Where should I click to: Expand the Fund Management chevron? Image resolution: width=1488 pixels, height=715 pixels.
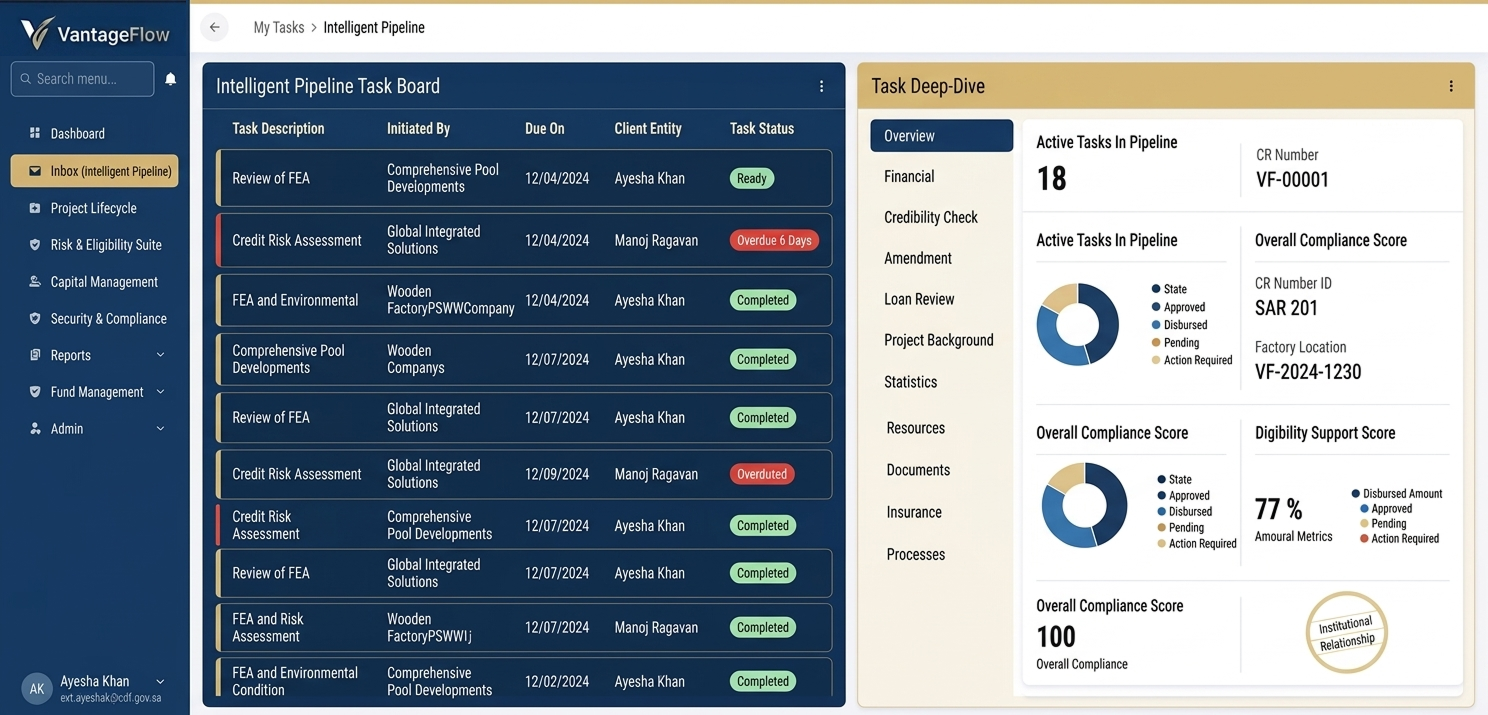(x=160, y=392)
